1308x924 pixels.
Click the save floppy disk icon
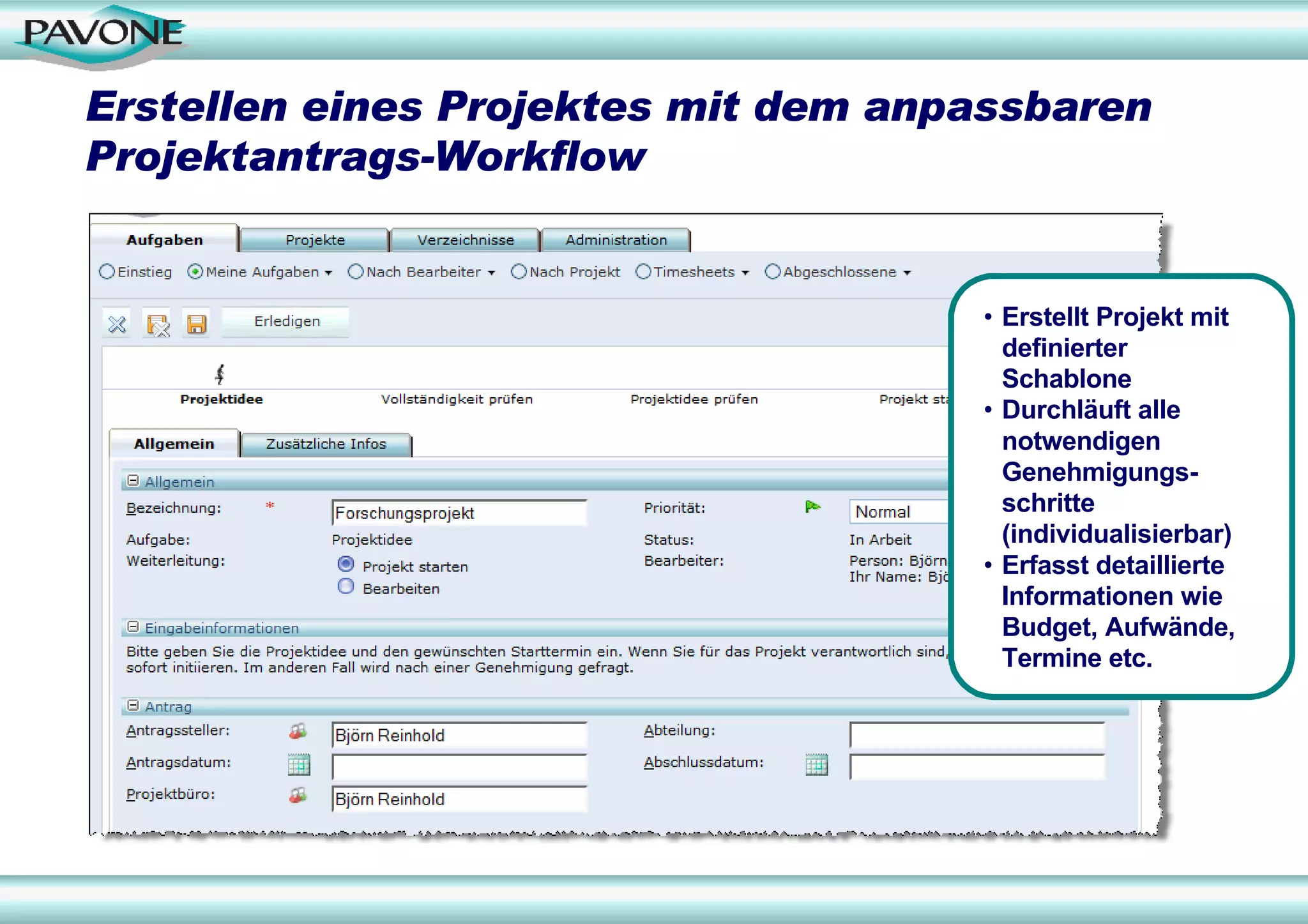pos(197,324)
